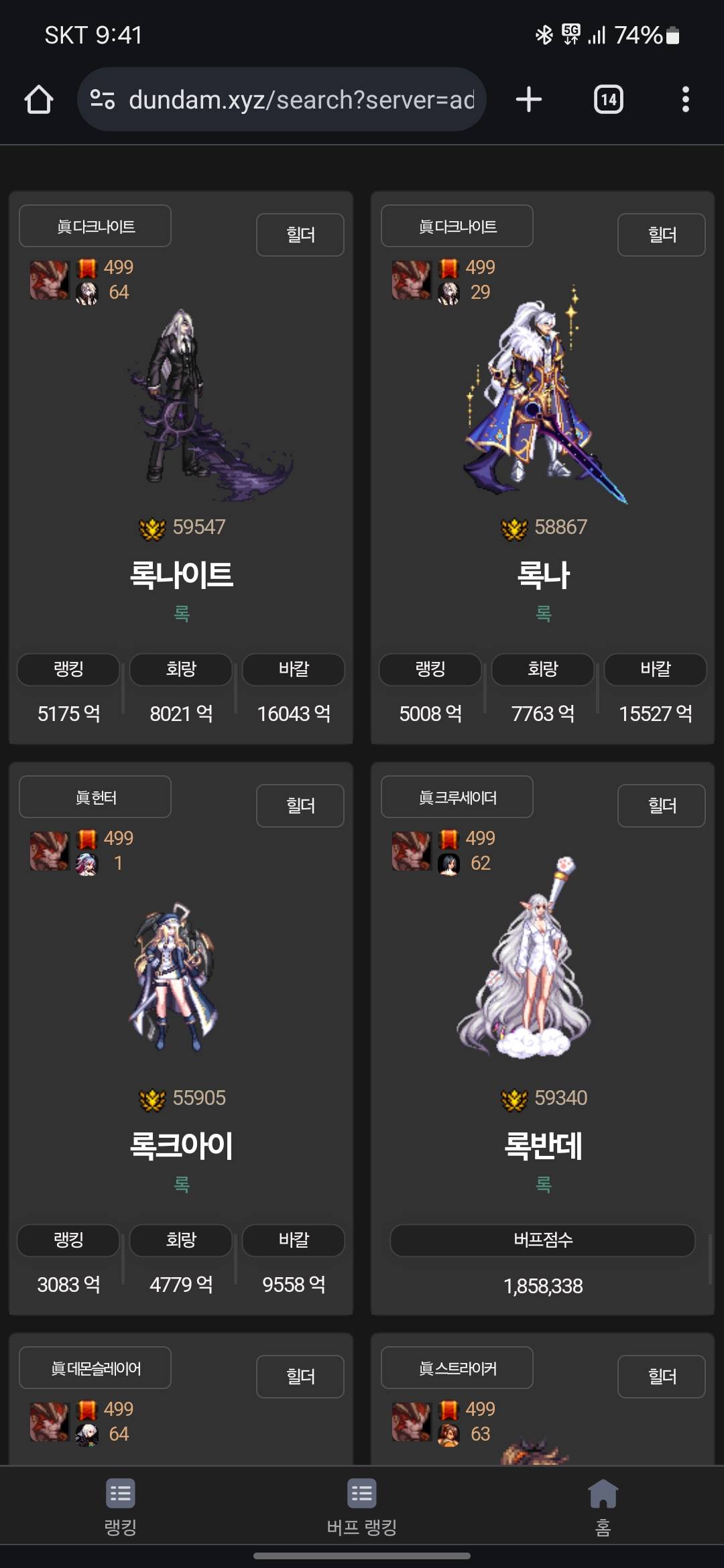Select 바칼 tab on 록나 card
This screenshot has width=724, height=1568.
pos(656,669)
